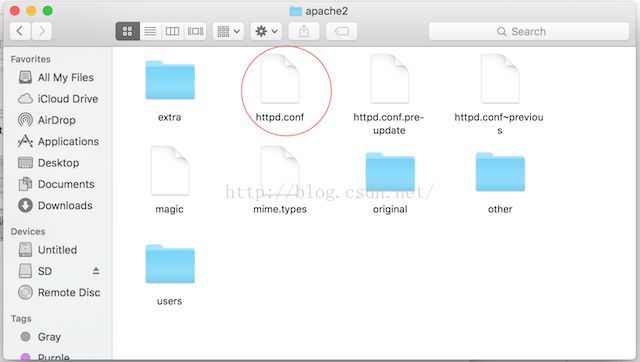Image resolution: width=640 pixels, height=362 pixels.
Task: Switch to icon view
Action: point(128,31)
